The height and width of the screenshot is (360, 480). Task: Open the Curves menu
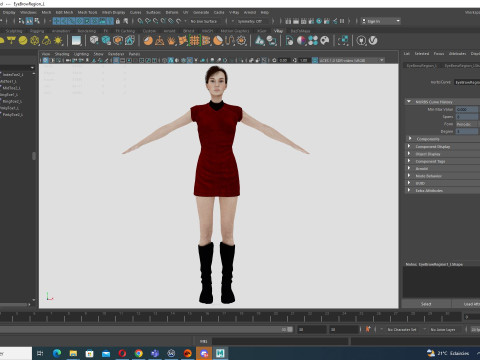[x=135, y=12]
